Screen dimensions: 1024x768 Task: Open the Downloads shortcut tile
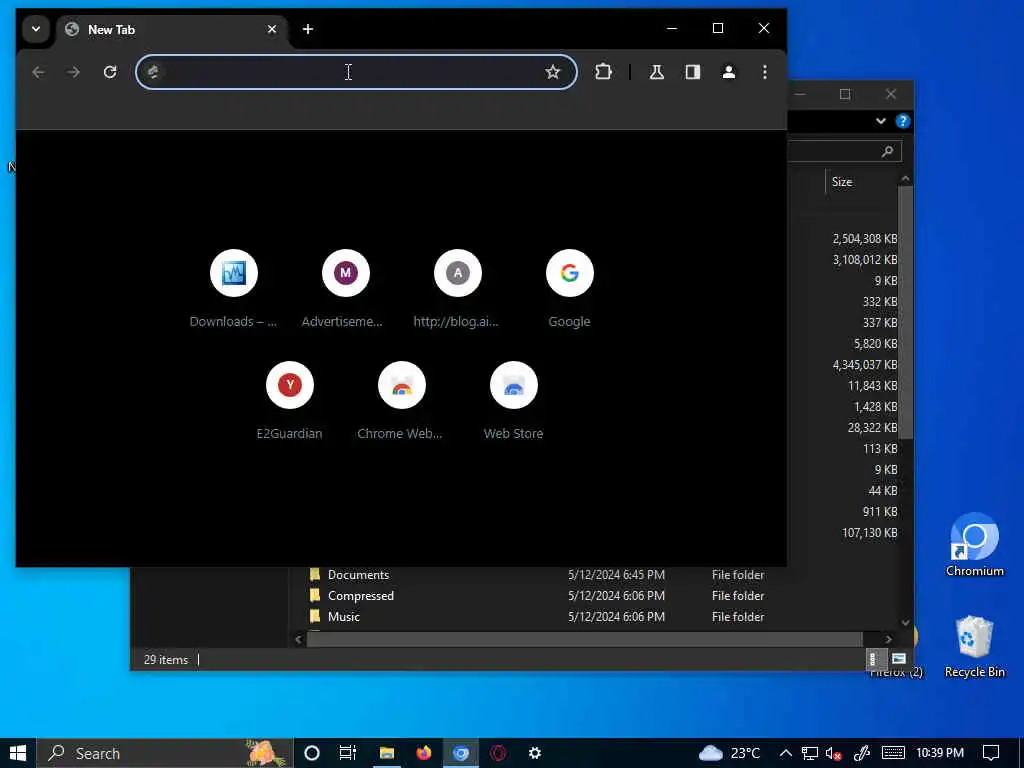click(x=233, y=289)
